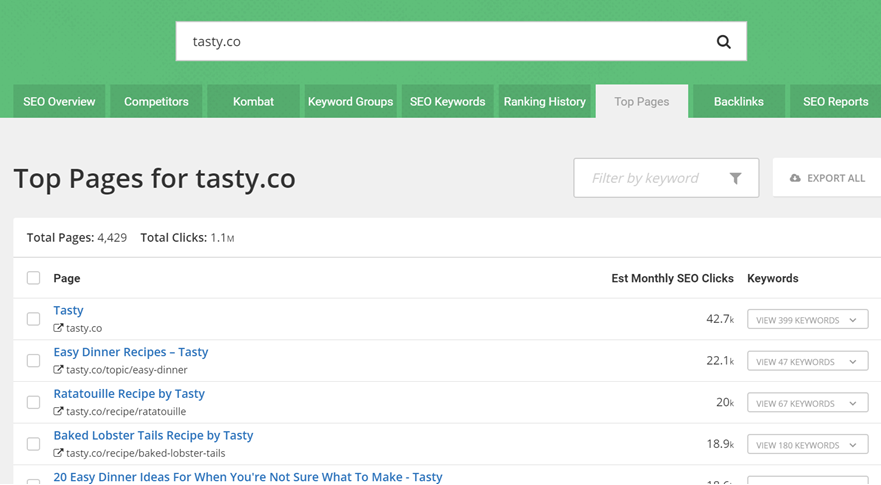Click the search magnifier icon

tap(724, 42)
